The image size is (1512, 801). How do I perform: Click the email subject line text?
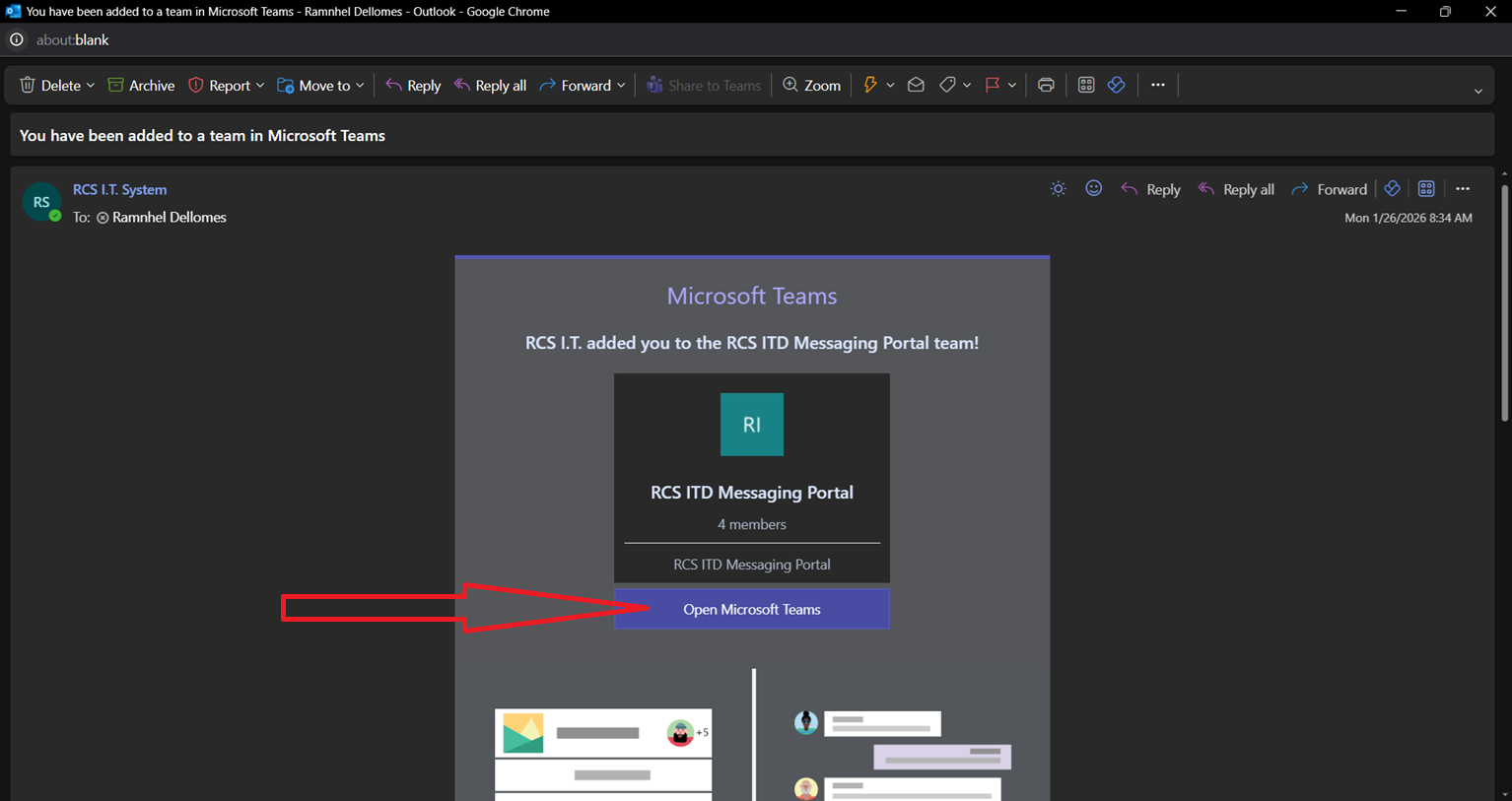click(202, 136)
